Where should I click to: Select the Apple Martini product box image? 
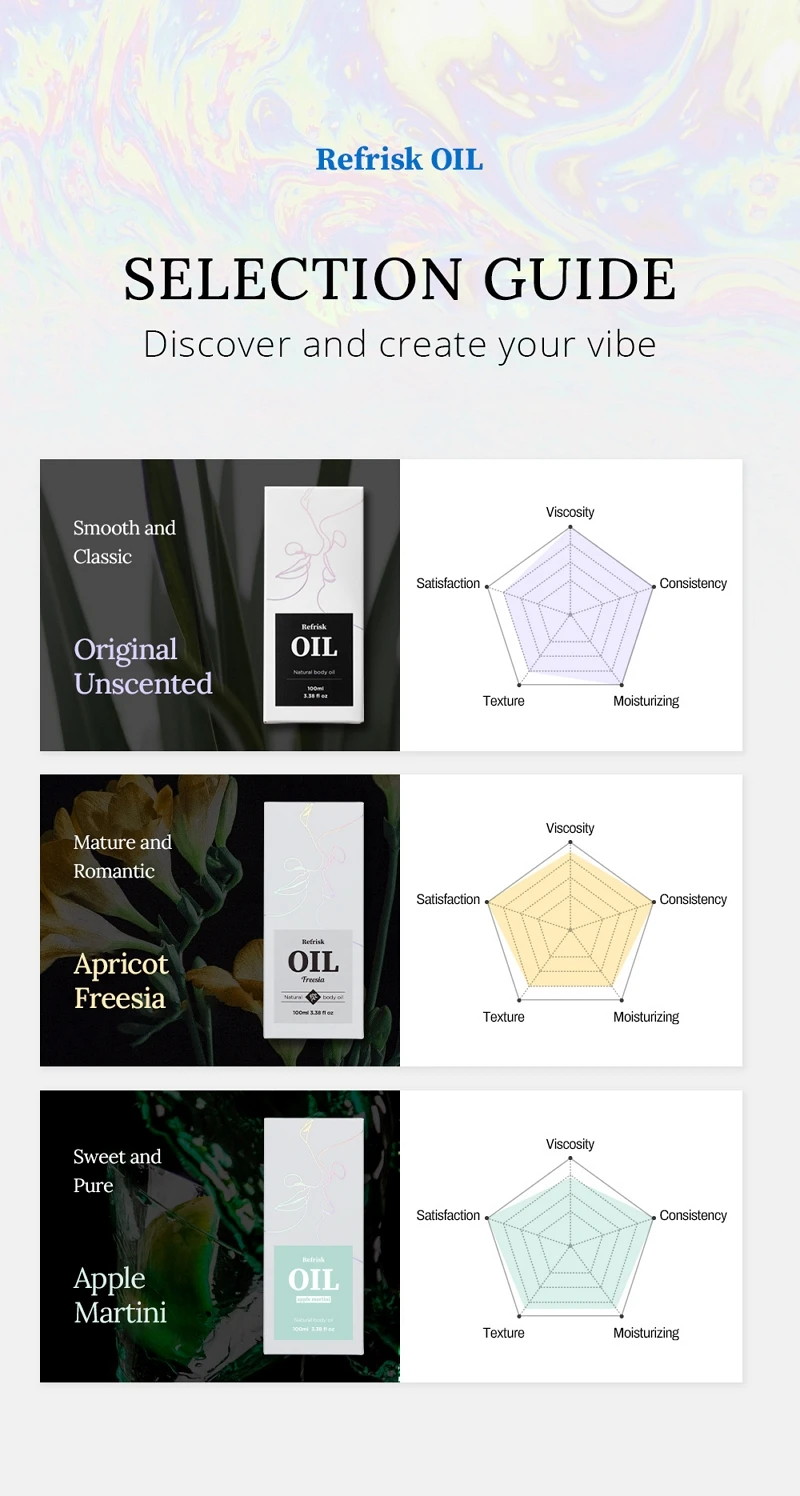313,1236
